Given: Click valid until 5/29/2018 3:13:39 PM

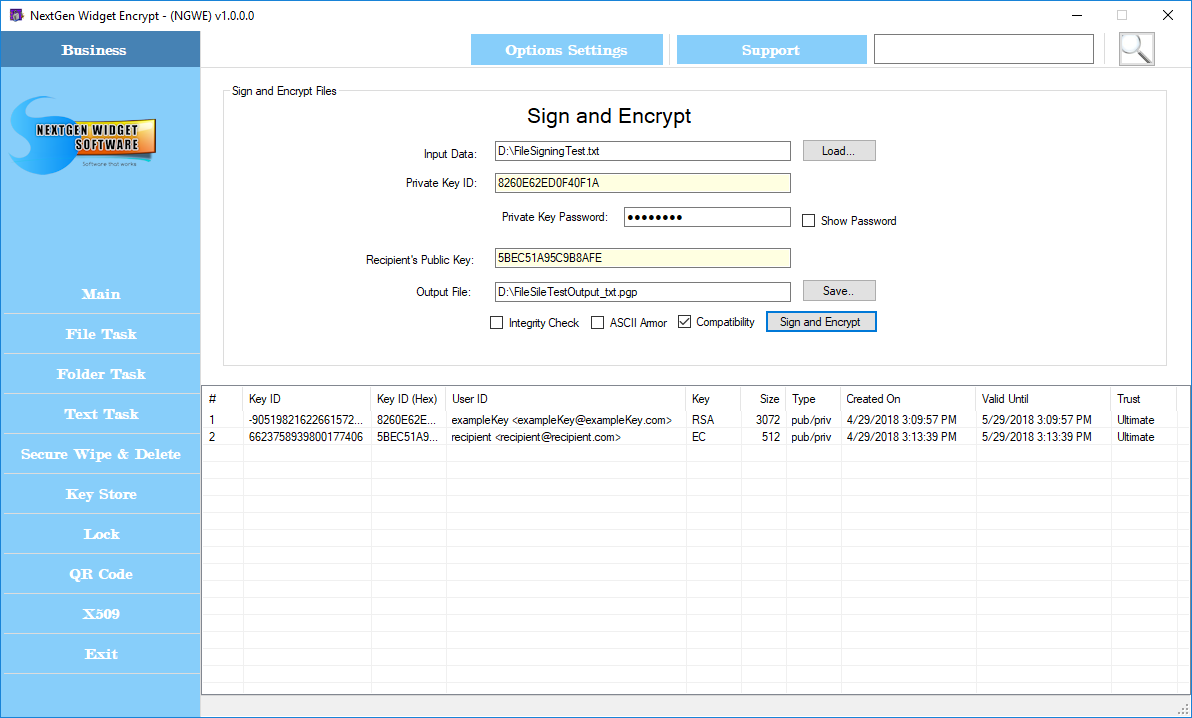Looking at the screenshot, I should [1036, 437].
